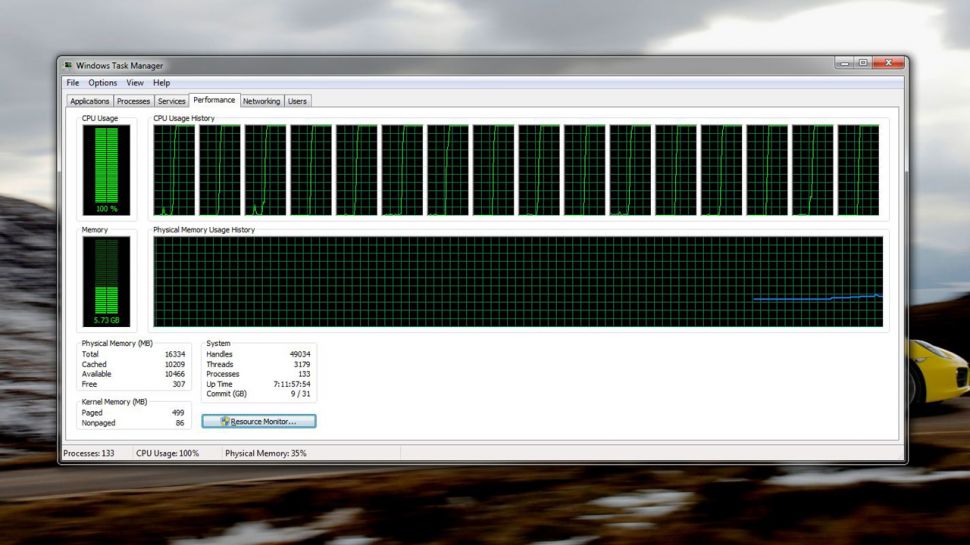970x545 pixels.
Task: Close the Windows Task Manager window
Action: coord(887,63)
